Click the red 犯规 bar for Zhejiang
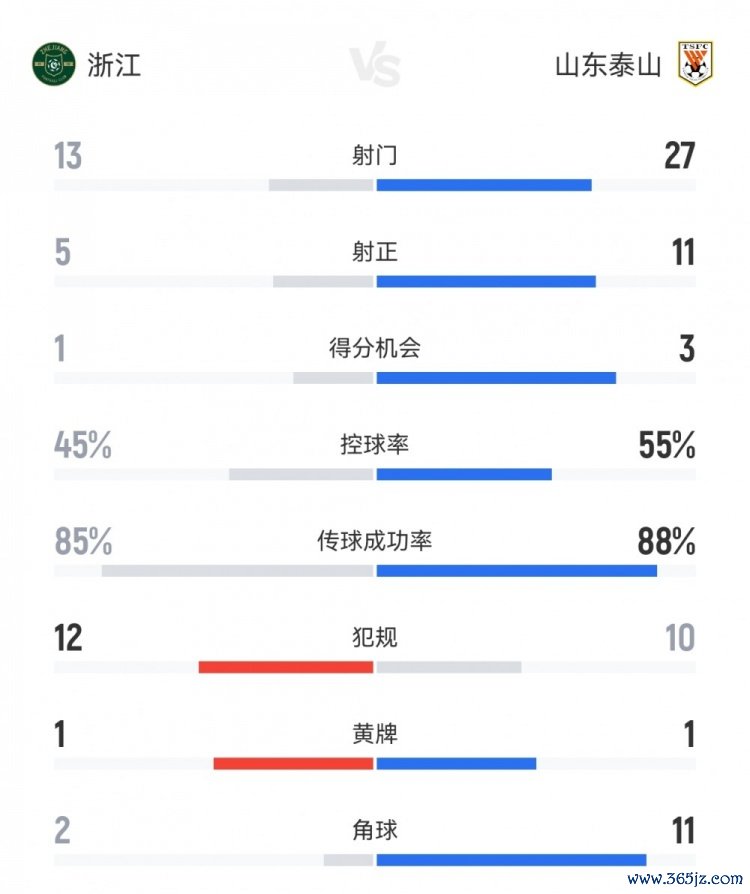 (286, 667)
